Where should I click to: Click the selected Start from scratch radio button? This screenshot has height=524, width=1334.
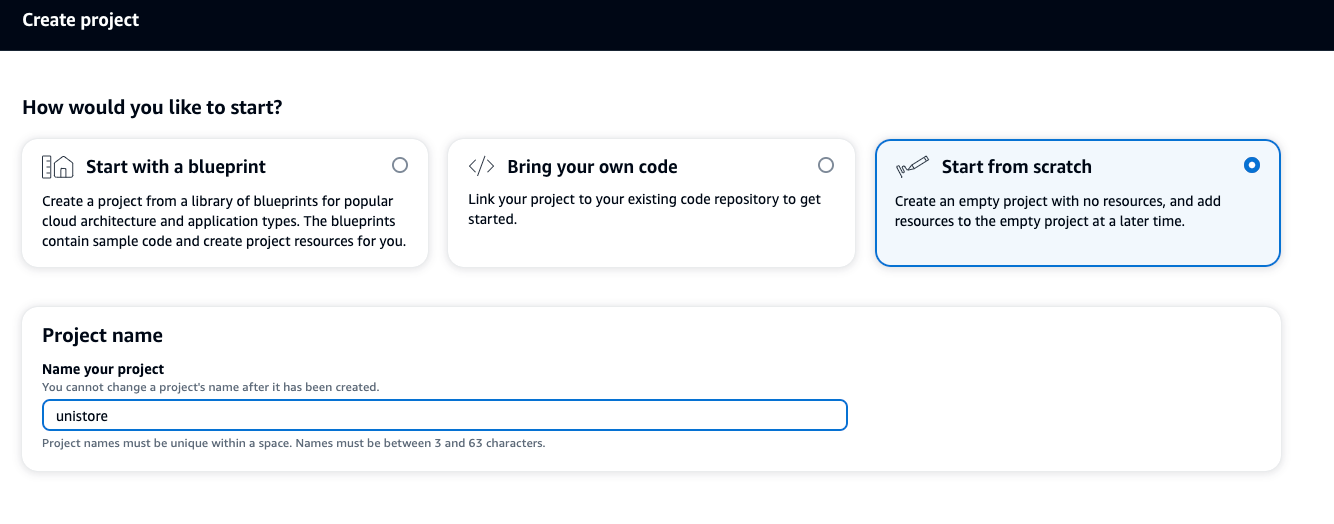click(1252, 165)
